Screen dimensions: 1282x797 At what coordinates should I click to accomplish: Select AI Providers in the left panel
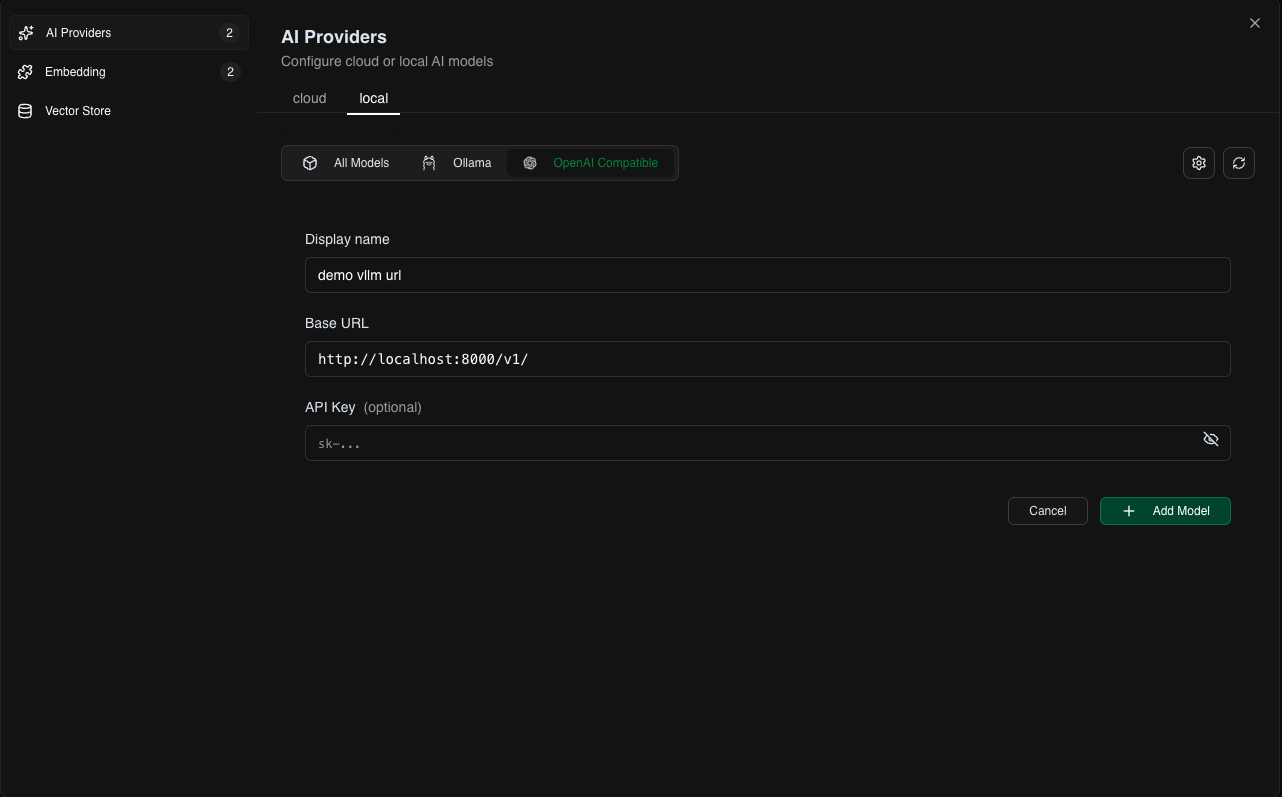coord(78,32)
